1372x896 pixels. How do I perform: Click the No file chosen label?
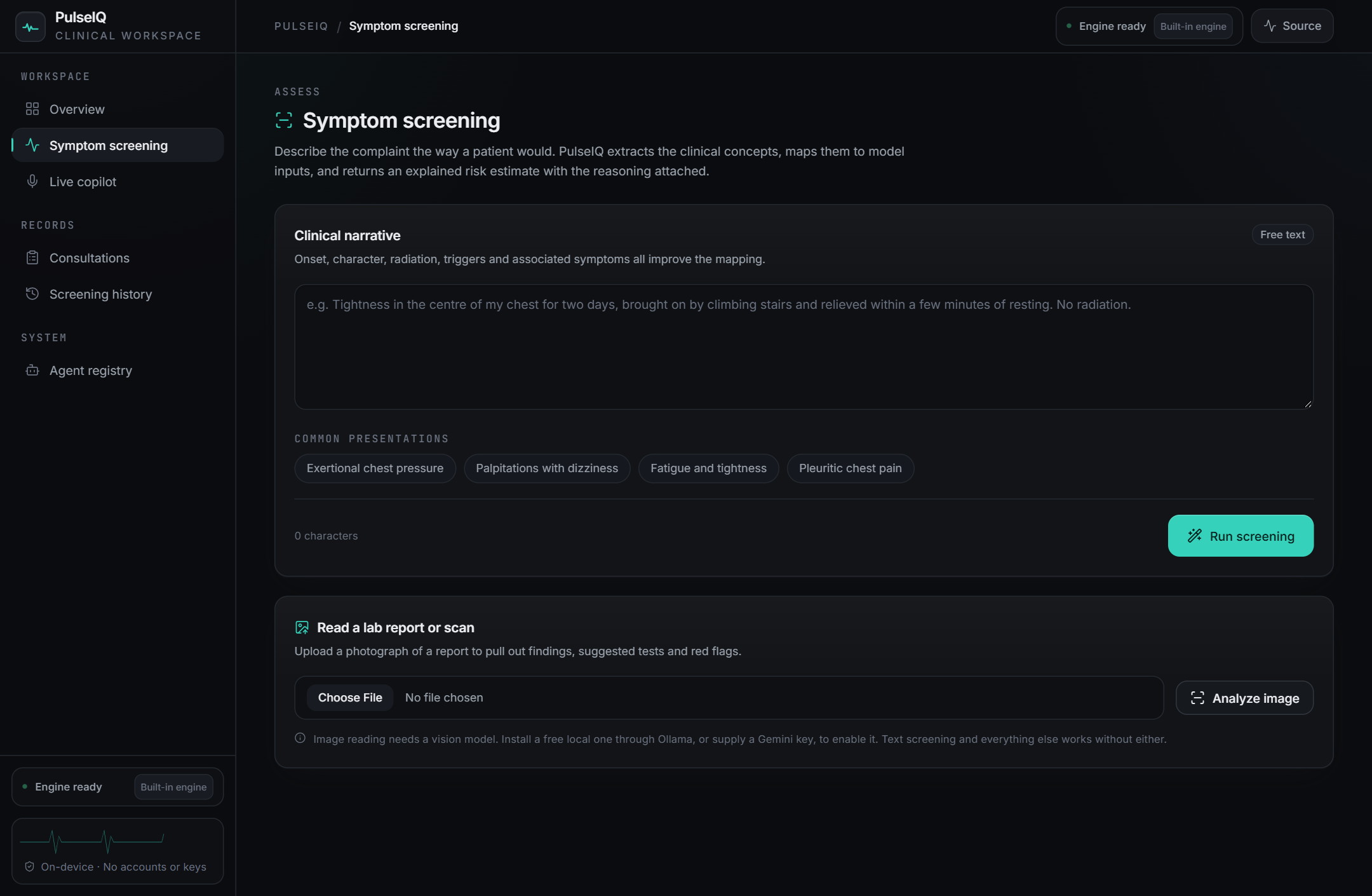tap(444, 697)
